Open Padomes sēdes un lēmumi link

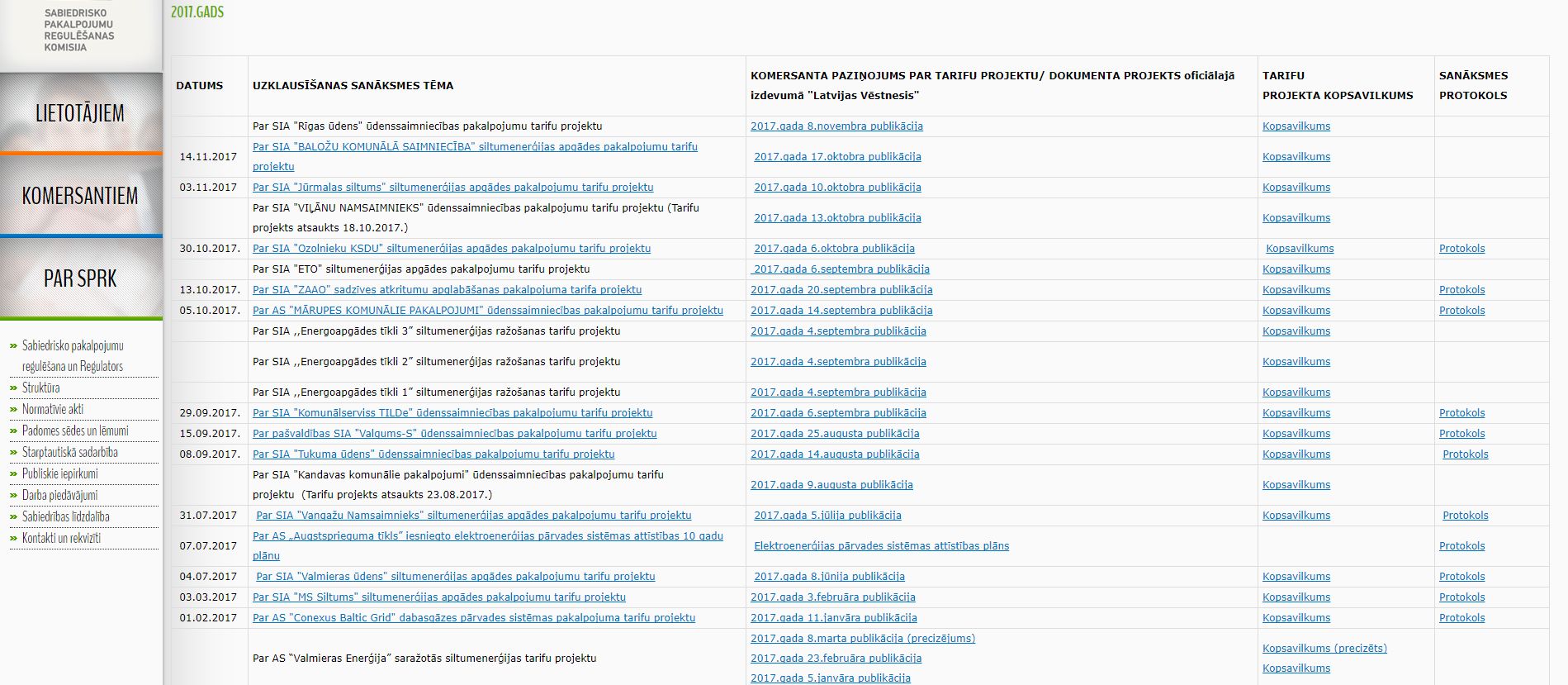75,431
